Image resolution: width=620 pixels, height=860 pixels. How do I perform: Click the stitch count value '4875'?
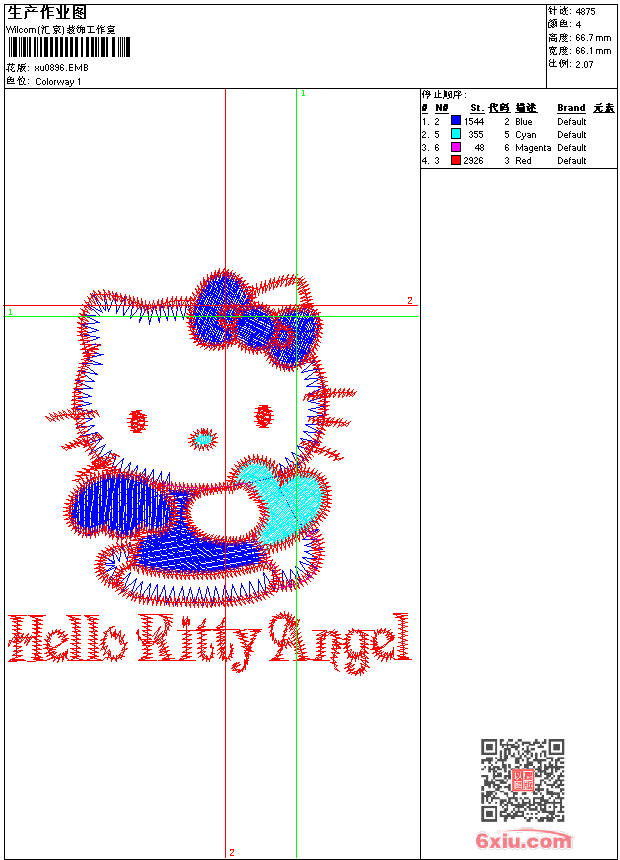[585, 12]
